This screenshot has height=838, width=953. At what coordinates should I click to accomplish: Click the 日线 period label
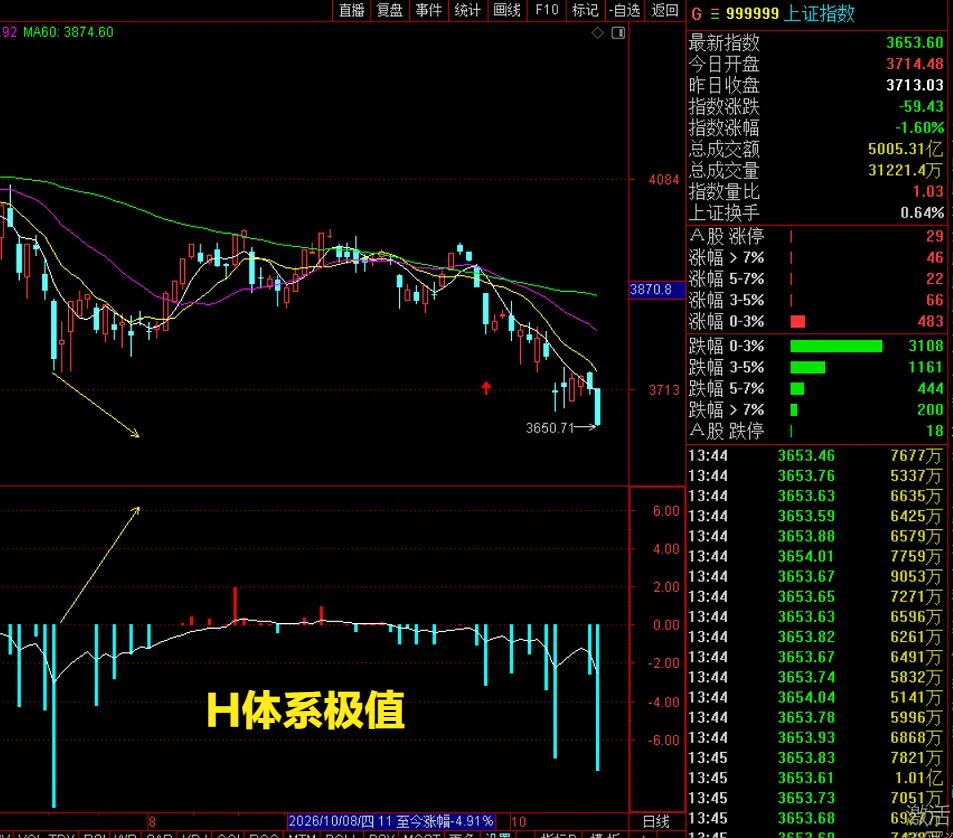tap(656, 822)
